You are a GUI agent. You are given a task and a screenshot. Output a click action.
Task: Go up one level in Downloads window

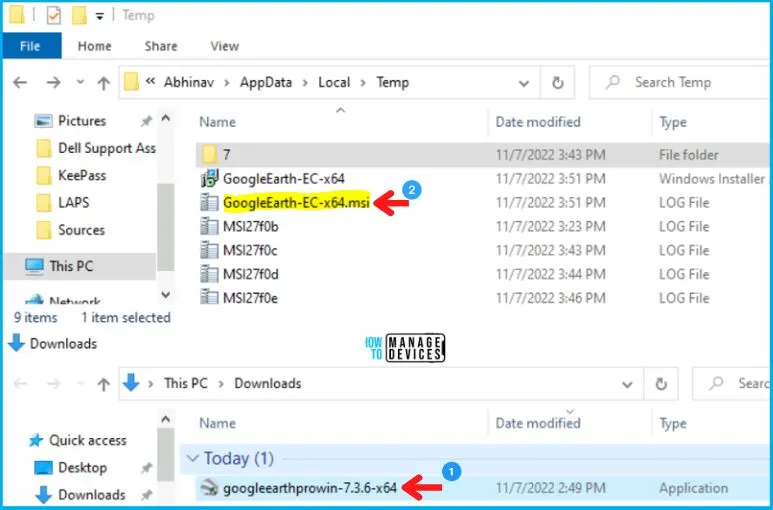coord(104,384)
